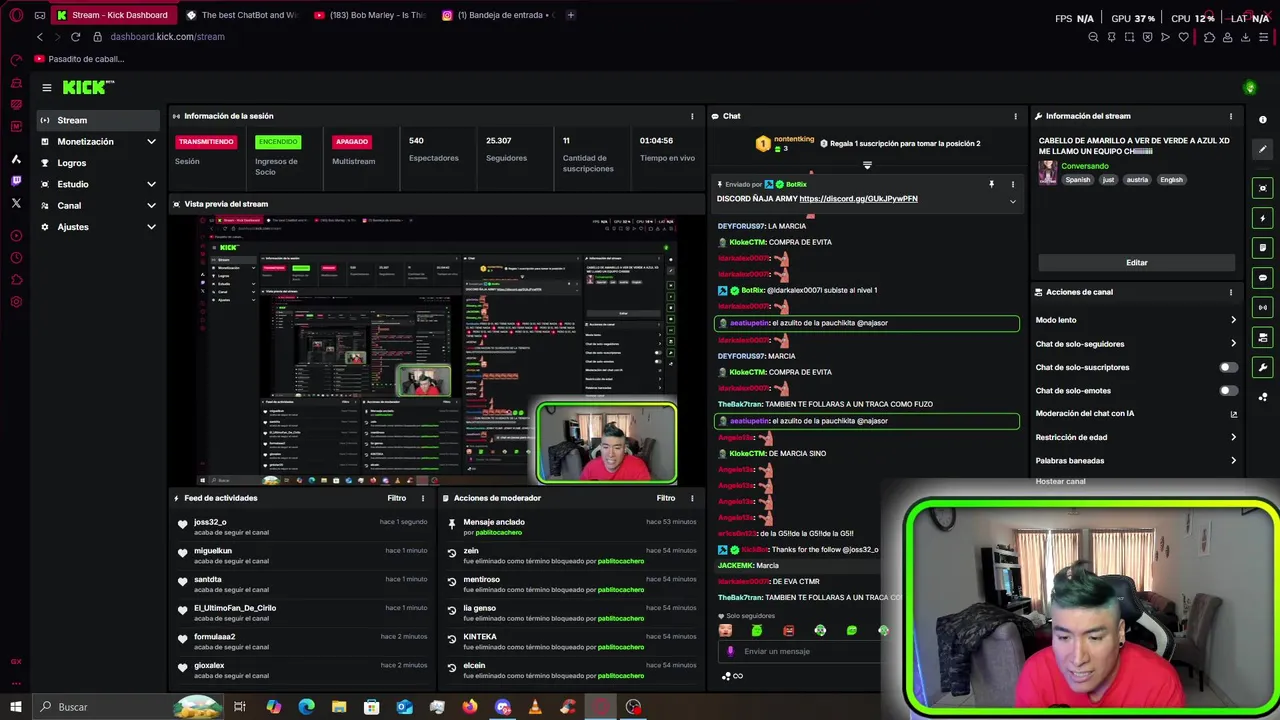Open the Acciones de moderador three-dot menu
This screenshot has width=1280, height=720.
(x=692, y=498)
